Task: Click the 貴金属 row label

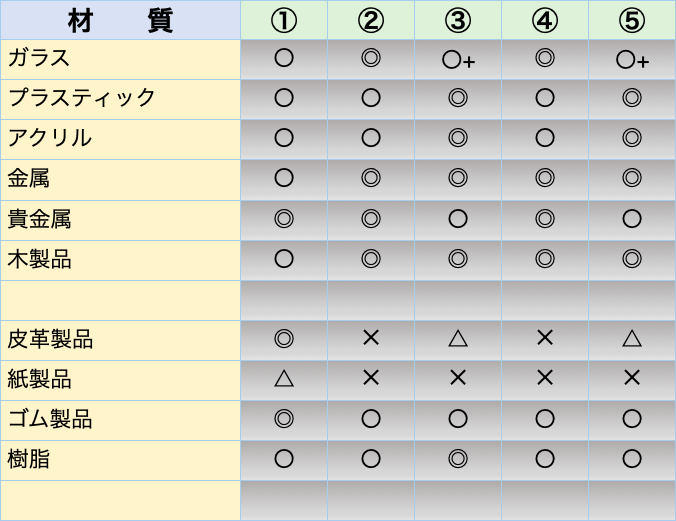Action: click(x=40, y=219)
